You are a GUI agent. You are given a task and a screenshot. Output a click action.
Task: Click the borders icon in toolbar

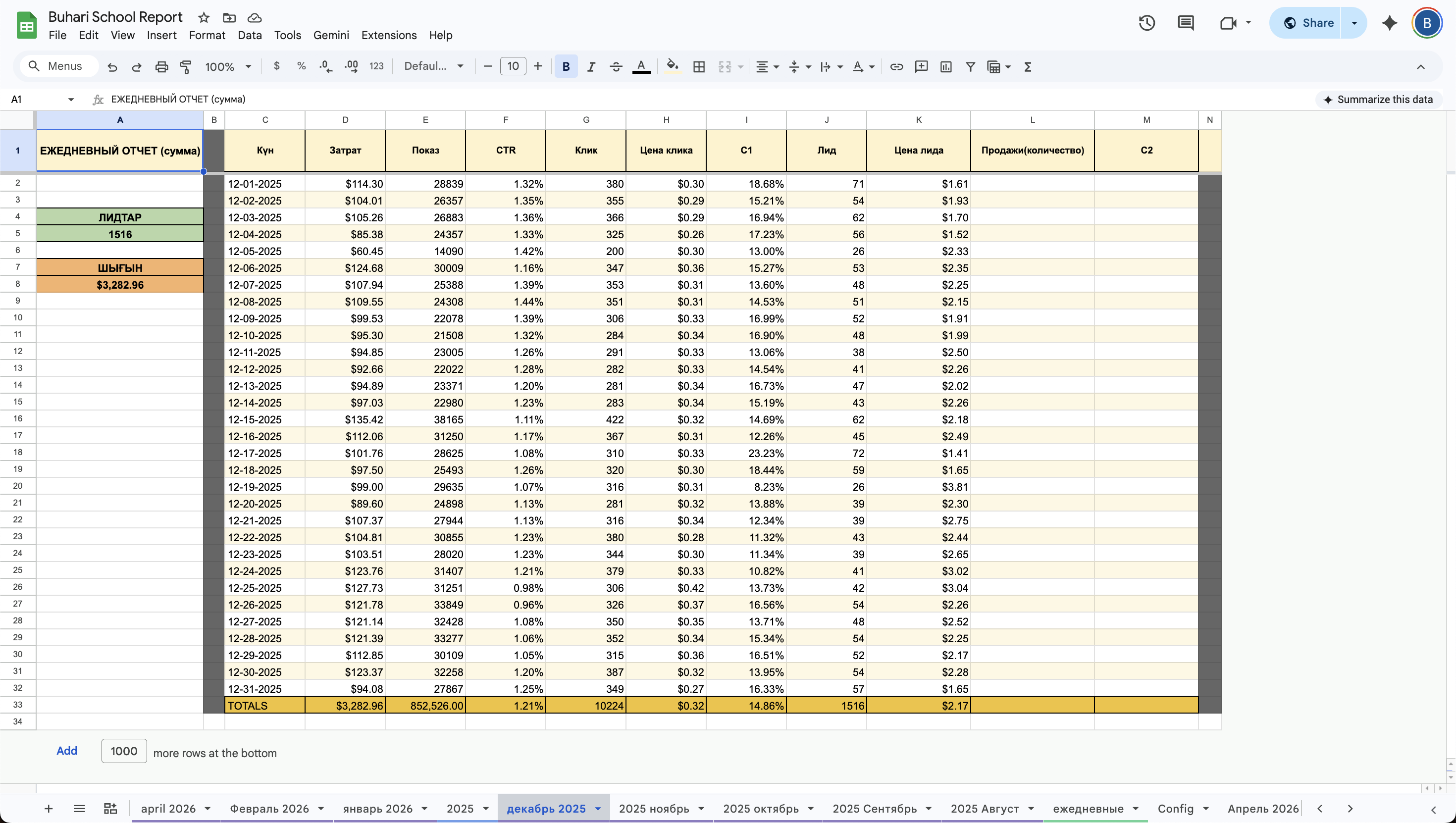click(699, 67)
